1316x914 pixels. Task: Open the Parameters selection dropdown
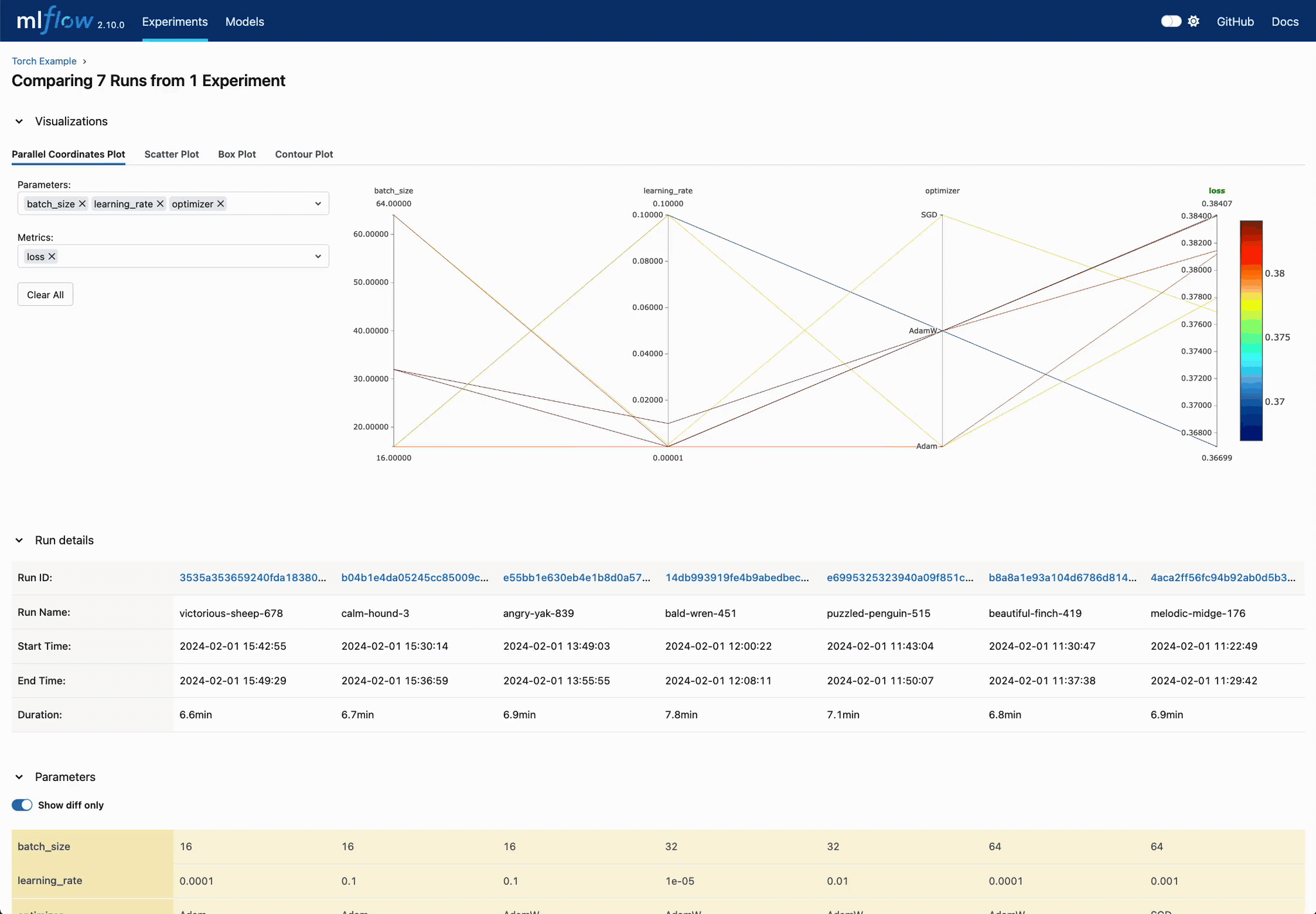click(318, 203)
